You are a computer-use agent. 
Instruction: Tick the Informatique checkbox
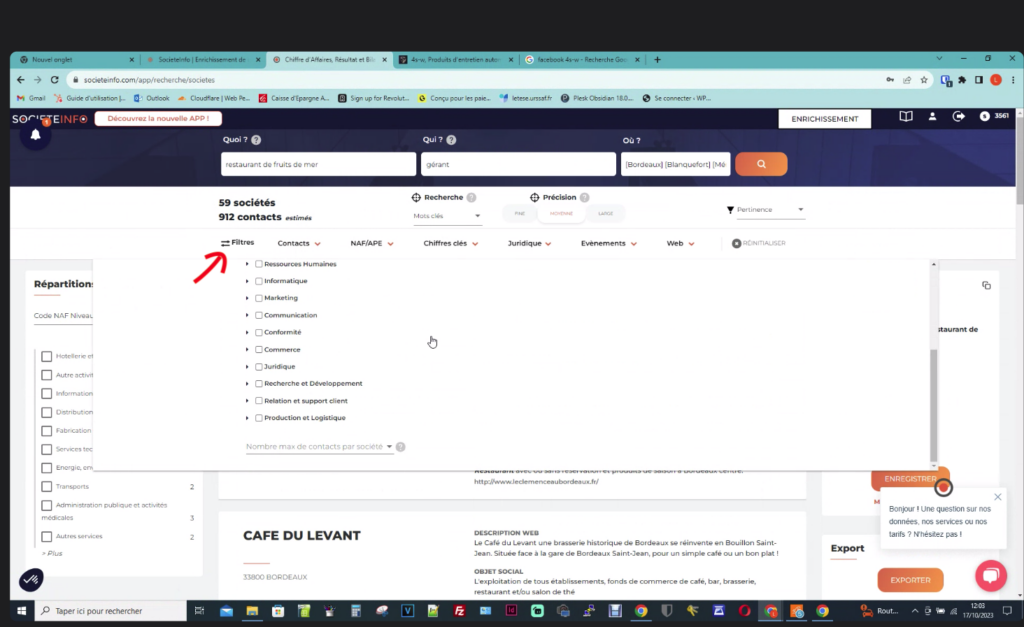[259, 281]
